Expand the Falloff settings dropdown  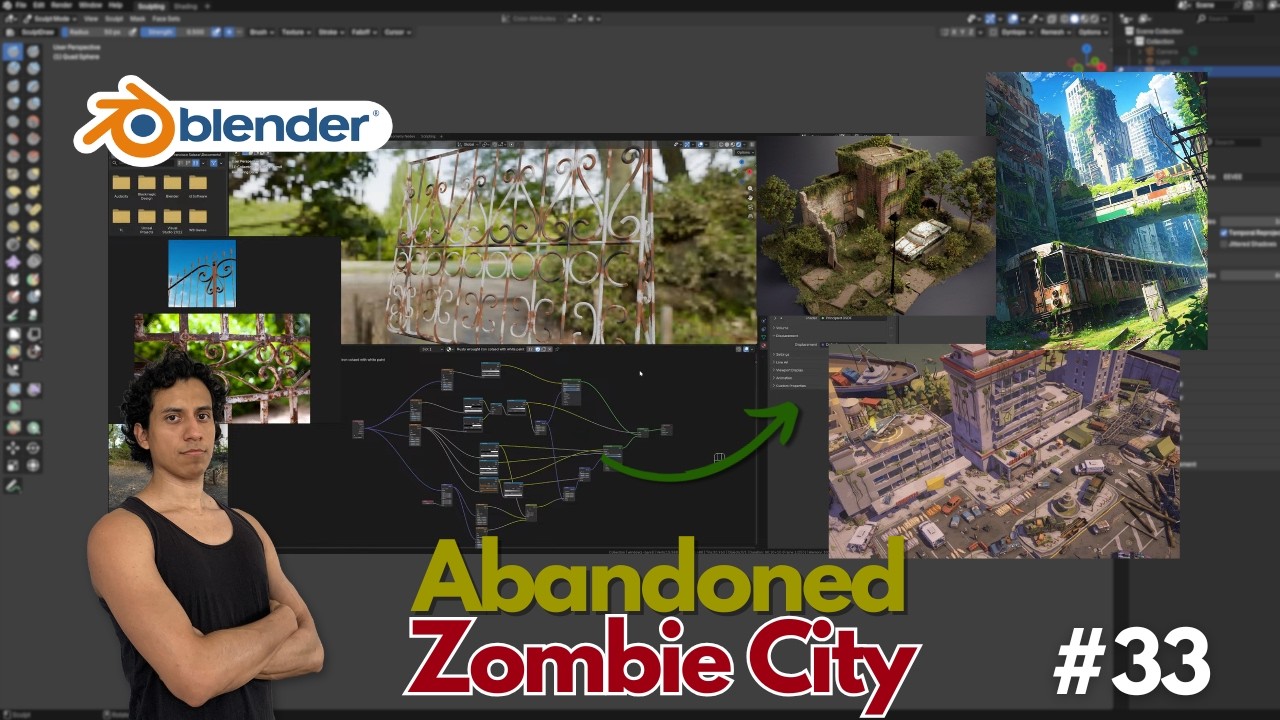tap(362, 32)
